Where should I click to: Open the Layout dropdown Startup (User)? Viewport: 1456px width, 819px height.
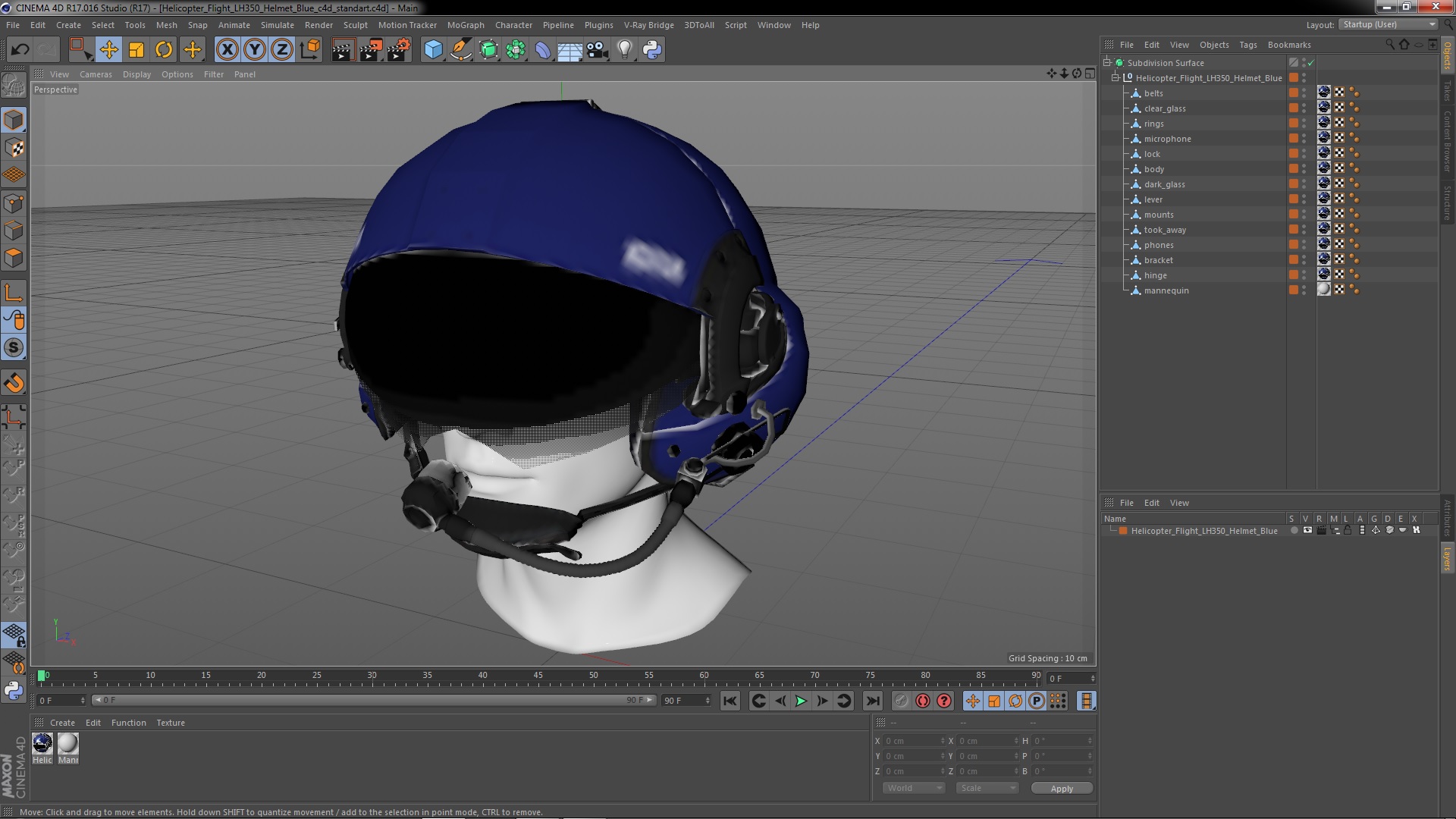tap(1388, 24)
